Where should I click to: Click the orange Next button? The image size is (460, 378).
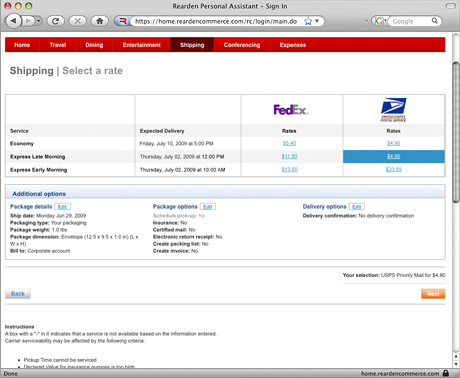point(433,294)
